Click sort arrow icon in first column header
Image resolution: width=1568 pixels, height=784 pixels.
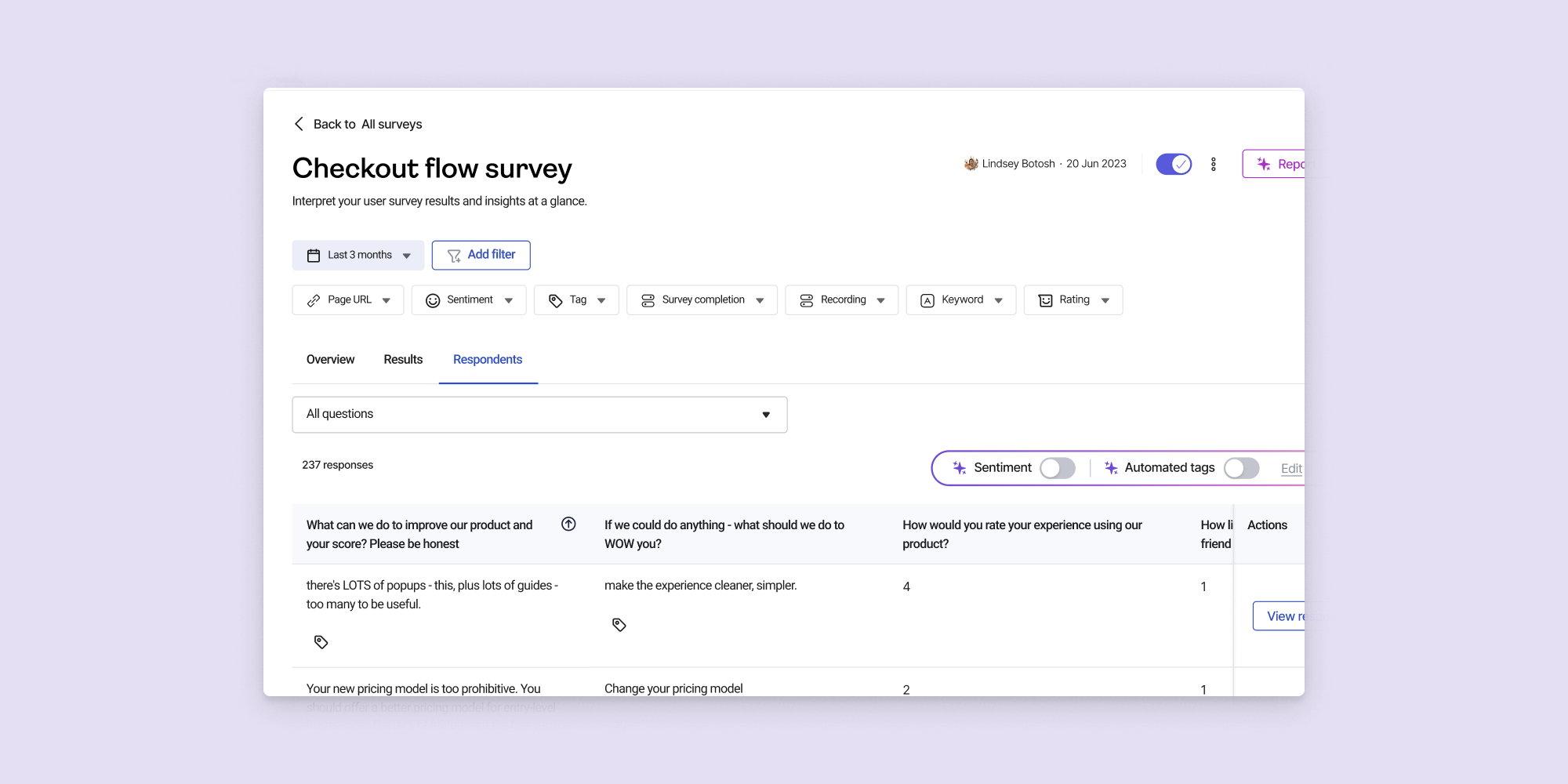568,524
